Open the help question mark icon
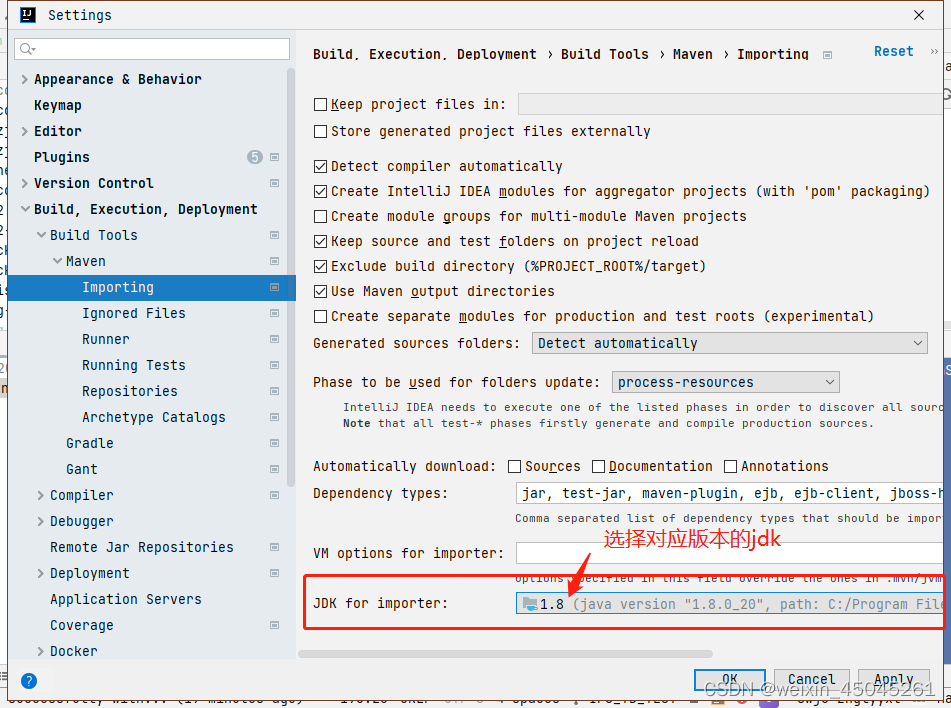Screen dimensions: 951x708 [x=28, y=681]
